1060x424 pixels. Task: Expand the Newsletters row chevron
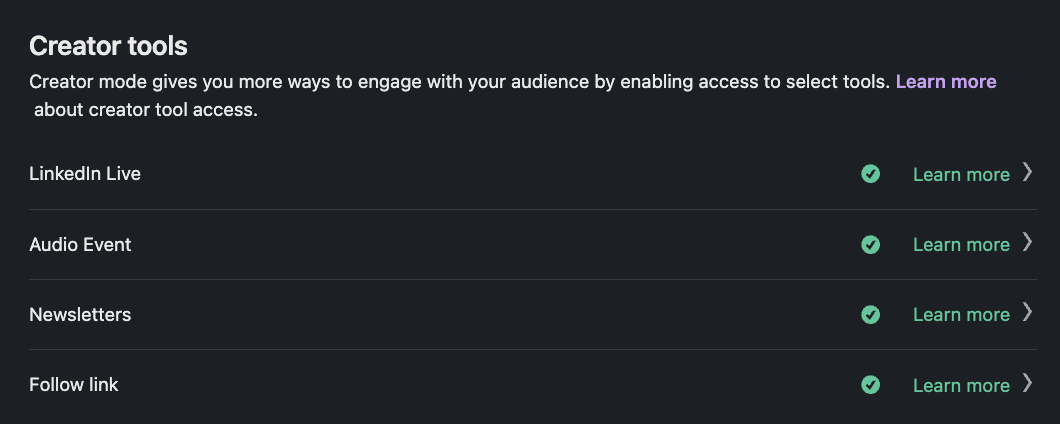(1027, 312)
